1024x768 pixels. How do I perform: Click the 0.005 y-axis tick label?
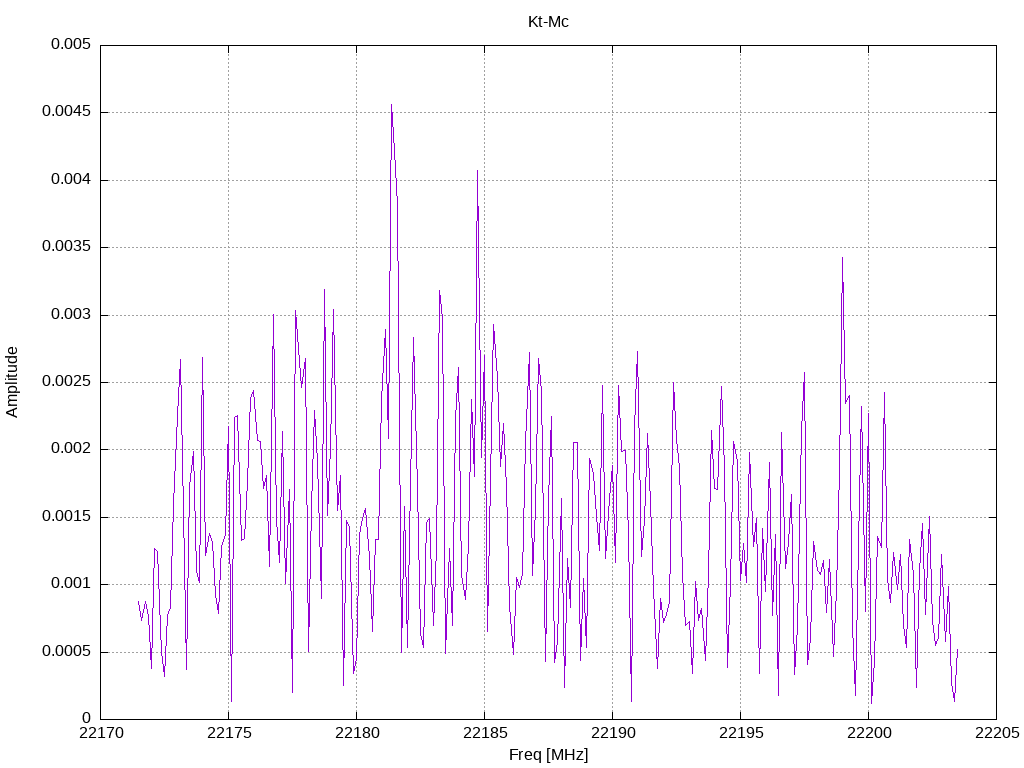71,44
